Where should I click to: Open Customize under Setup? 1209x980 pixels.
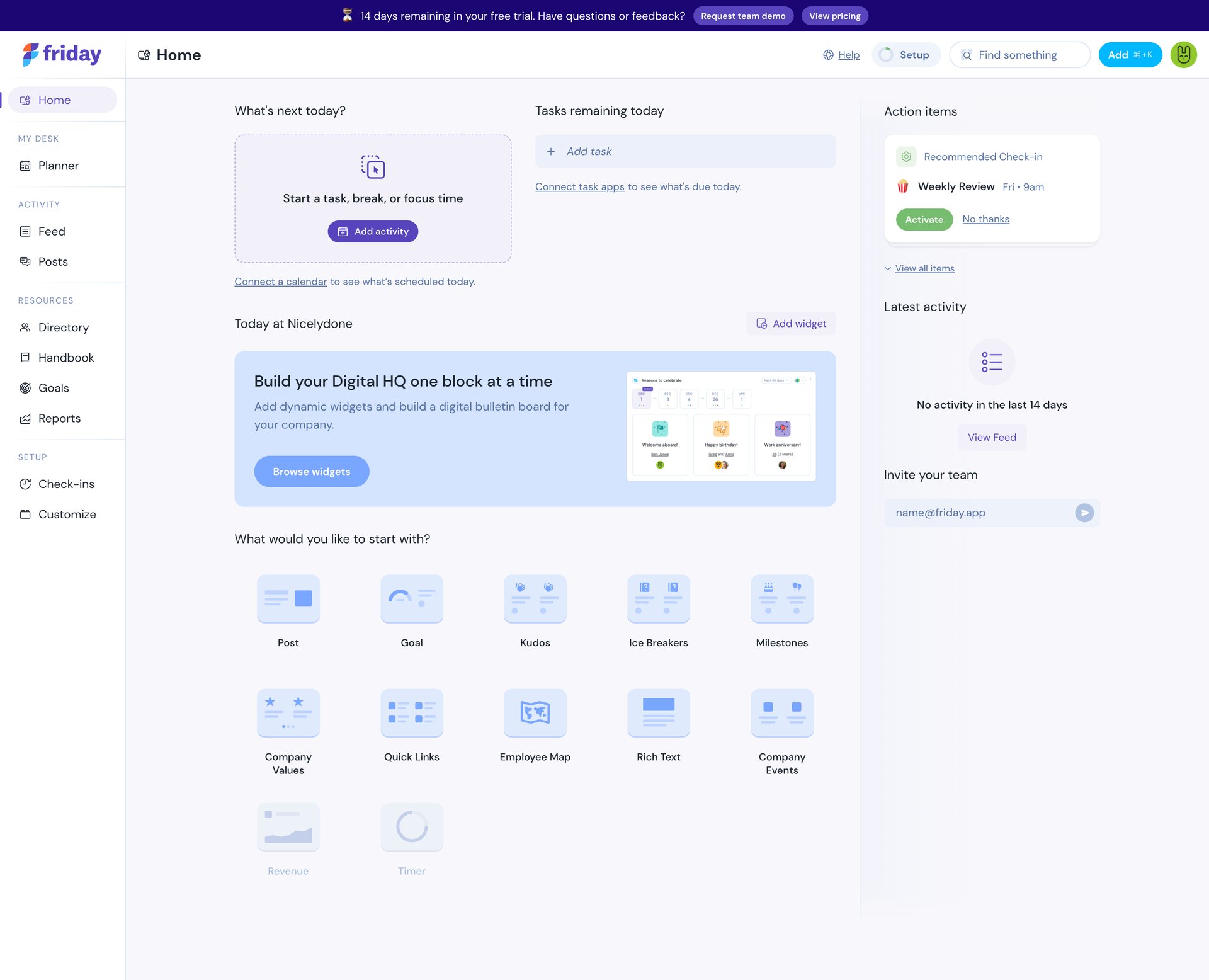[x=67, y=514]
